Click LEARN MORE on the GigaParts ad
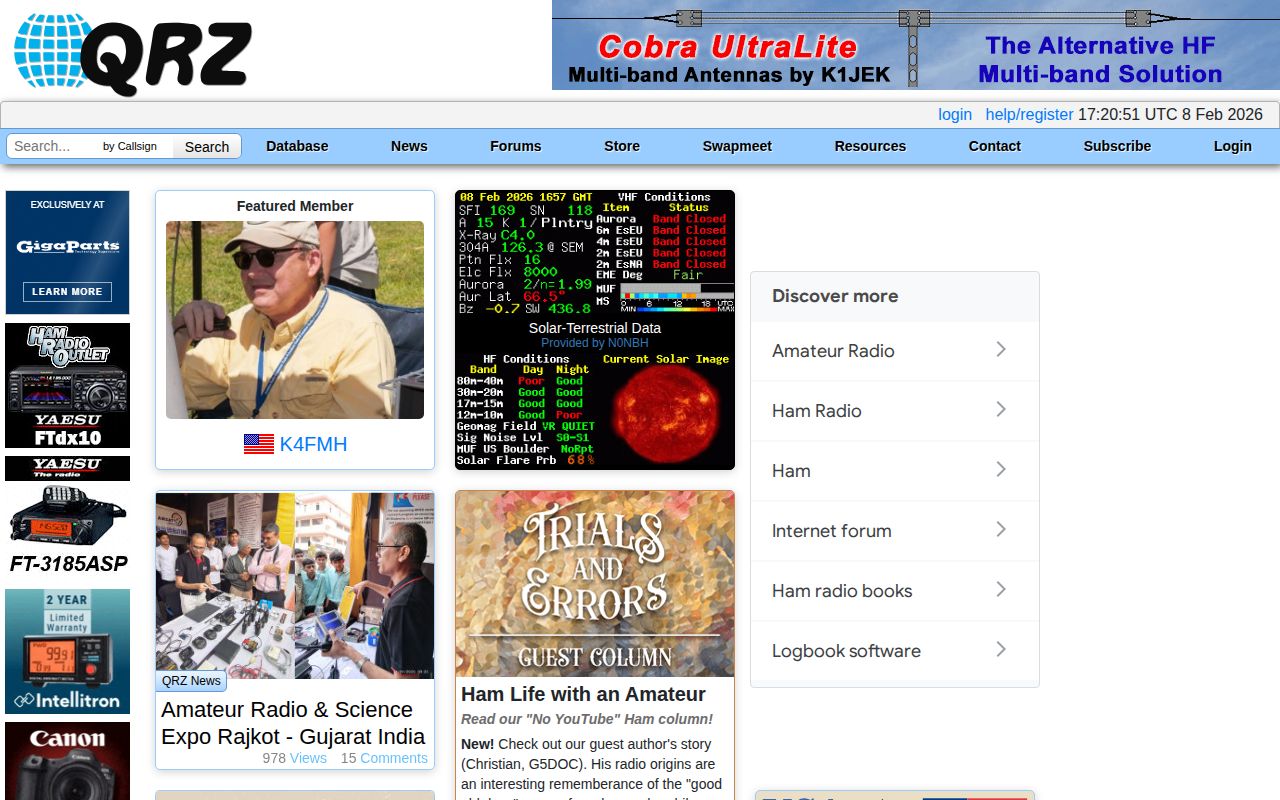This screenshot has height=800, width=1280. [x=67, y=291]
